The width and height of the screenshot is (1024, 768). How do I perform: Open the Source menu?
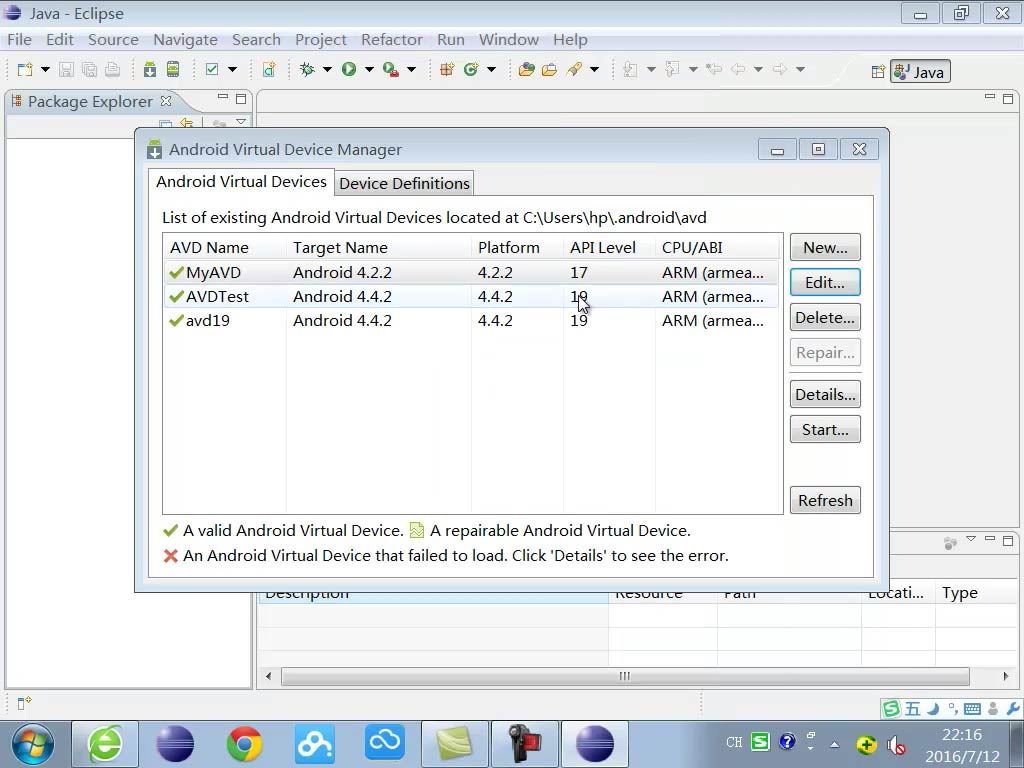113,40
